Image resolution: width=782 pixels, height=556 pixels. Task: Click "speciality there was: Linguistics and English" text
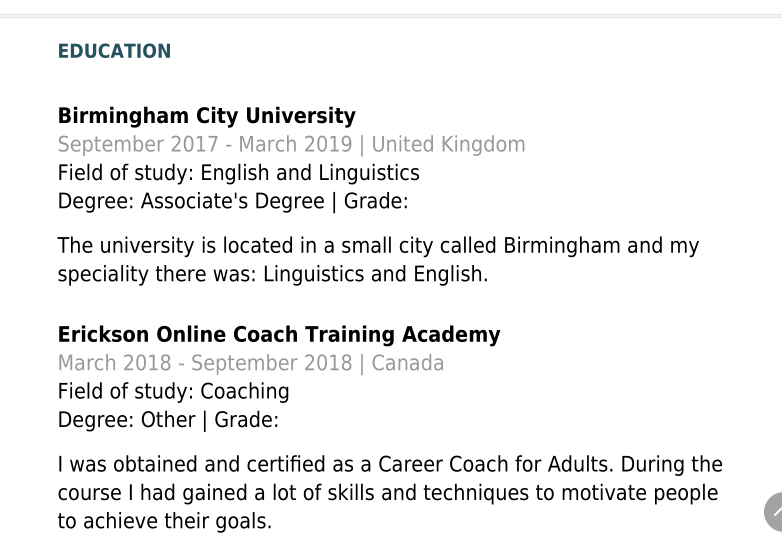272,275
